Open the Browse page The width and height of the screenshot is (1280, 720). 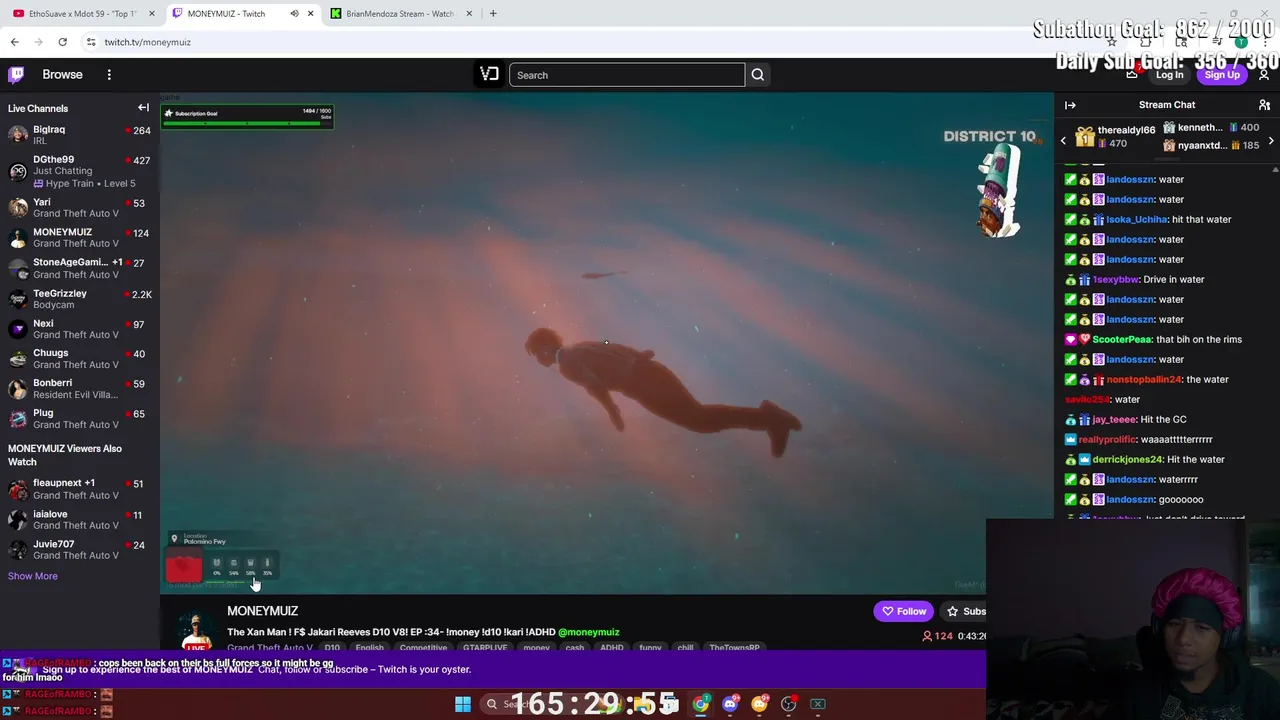(62, 74)
